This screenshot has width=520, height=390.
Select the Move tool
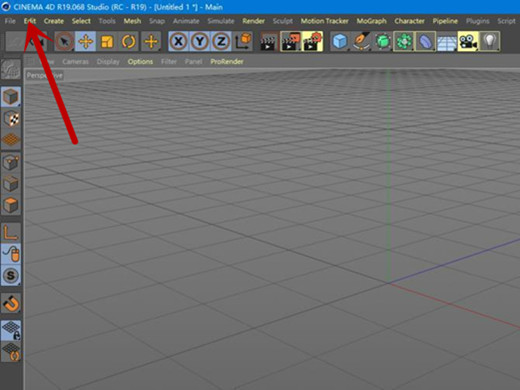pyautogui.click(x=85, y=42)
